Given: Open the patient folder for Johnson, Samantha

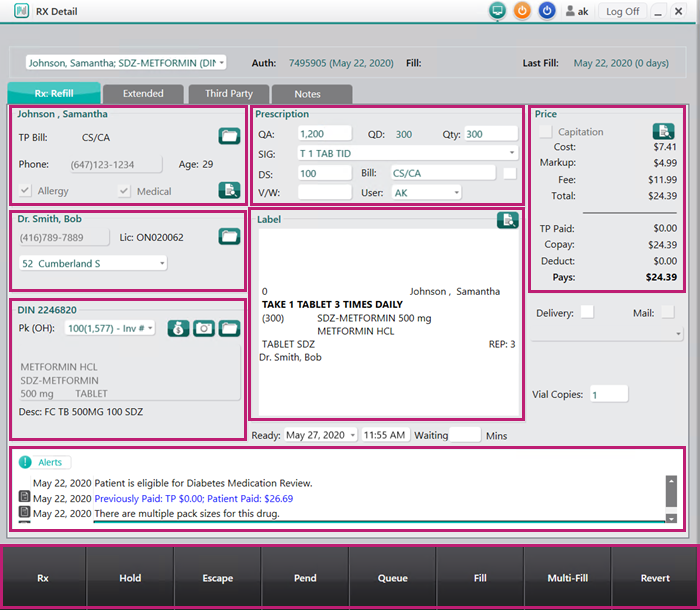Looking at the screenshot, I should point(229,136).
